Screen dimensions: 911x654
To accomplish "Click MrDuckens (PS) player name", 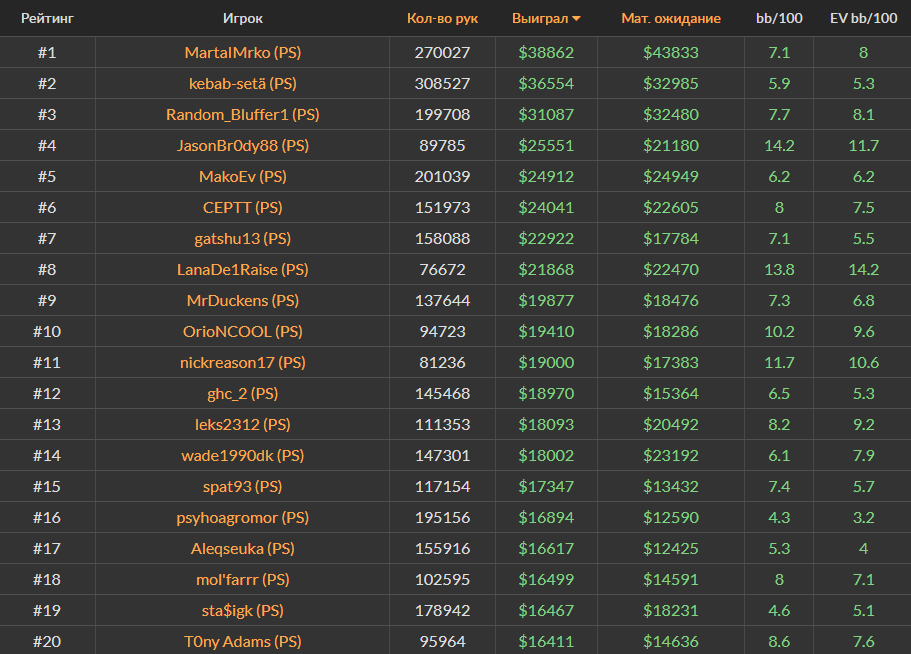I will click(x=243, y=300).
